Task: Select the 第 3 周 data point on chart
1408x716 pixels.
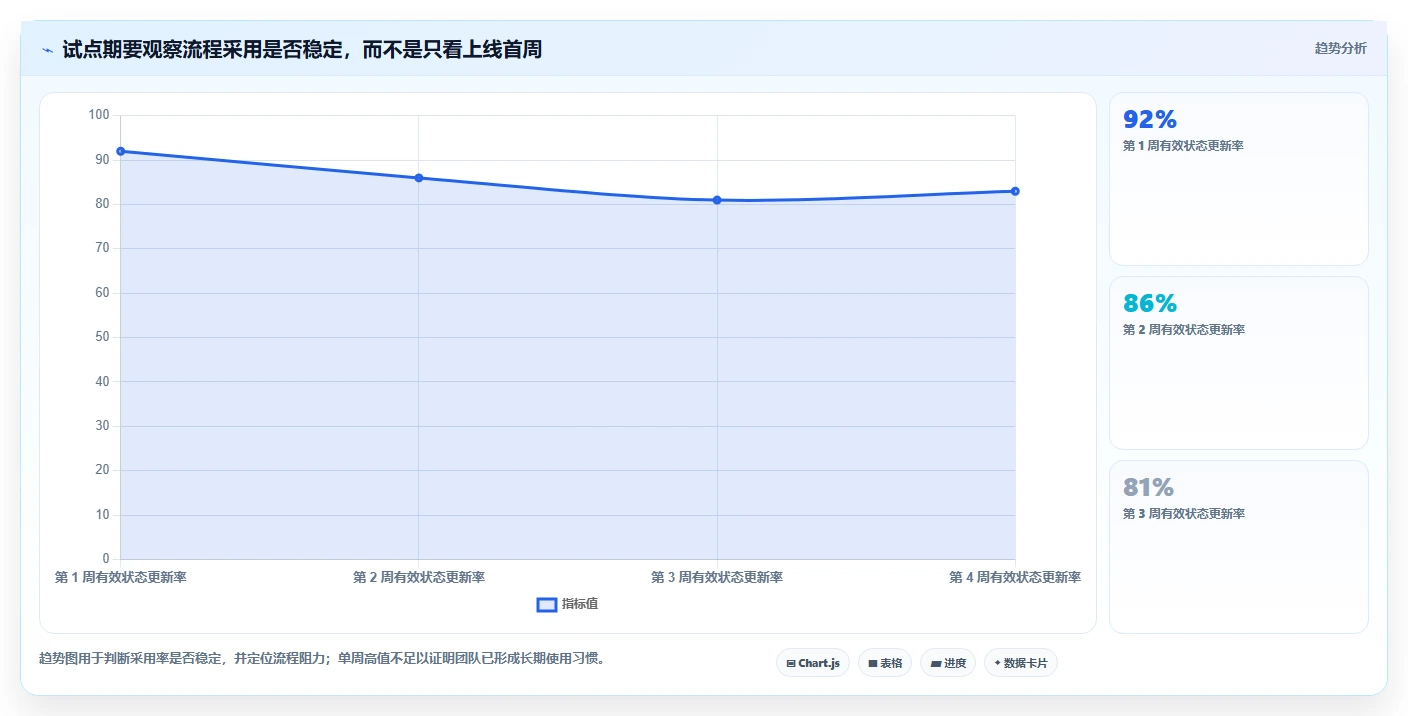Action: 717,200
